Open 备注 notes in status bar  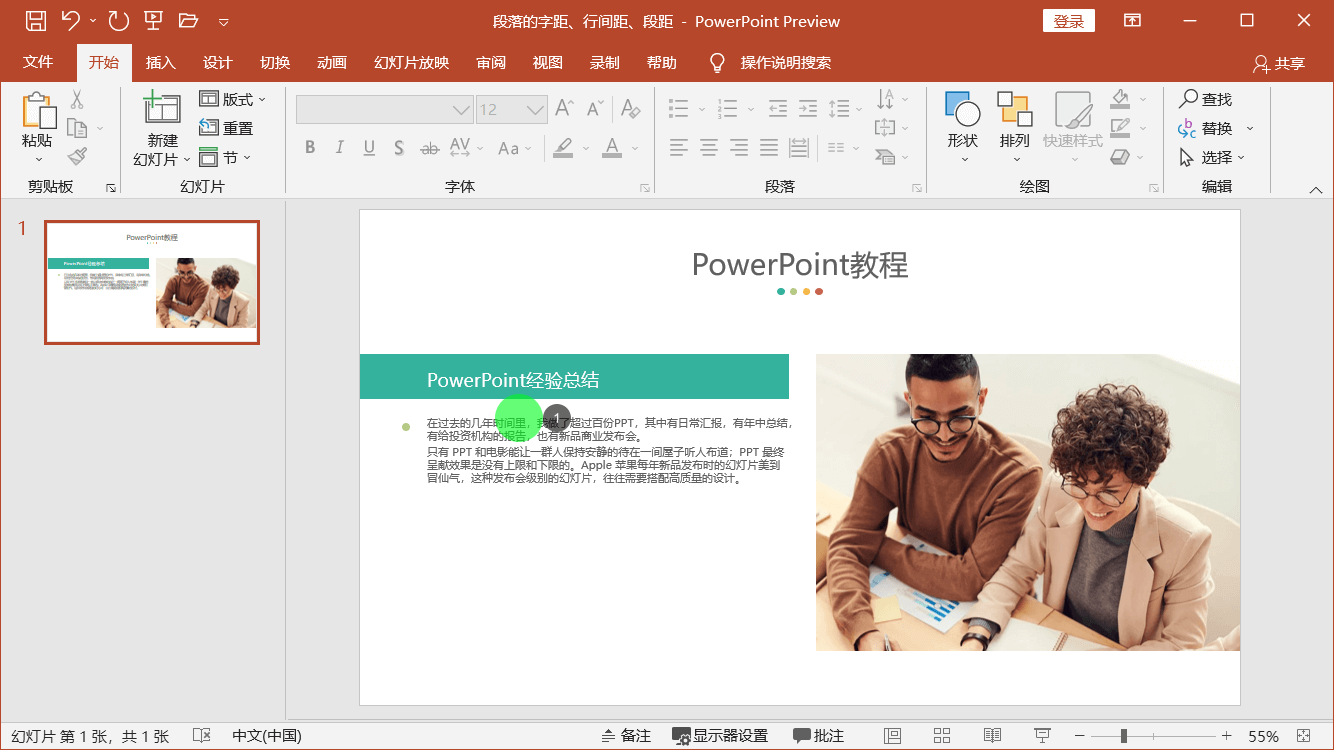coord(626,736)
